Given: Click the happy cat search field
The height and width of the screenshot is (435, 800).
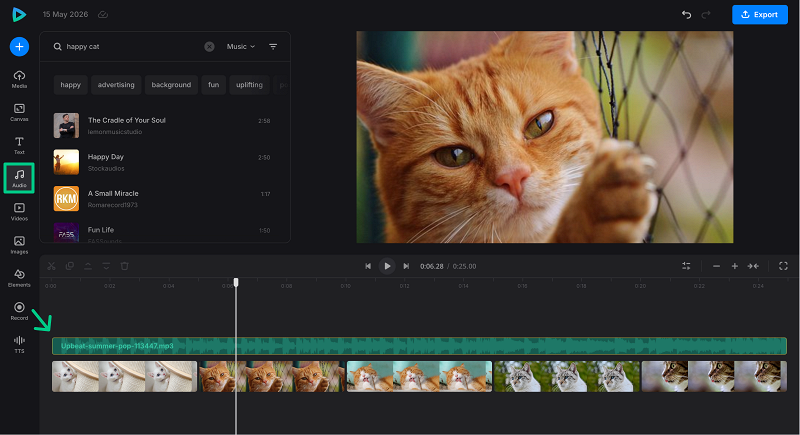Looking at the screenshot, I should [128, 46].
